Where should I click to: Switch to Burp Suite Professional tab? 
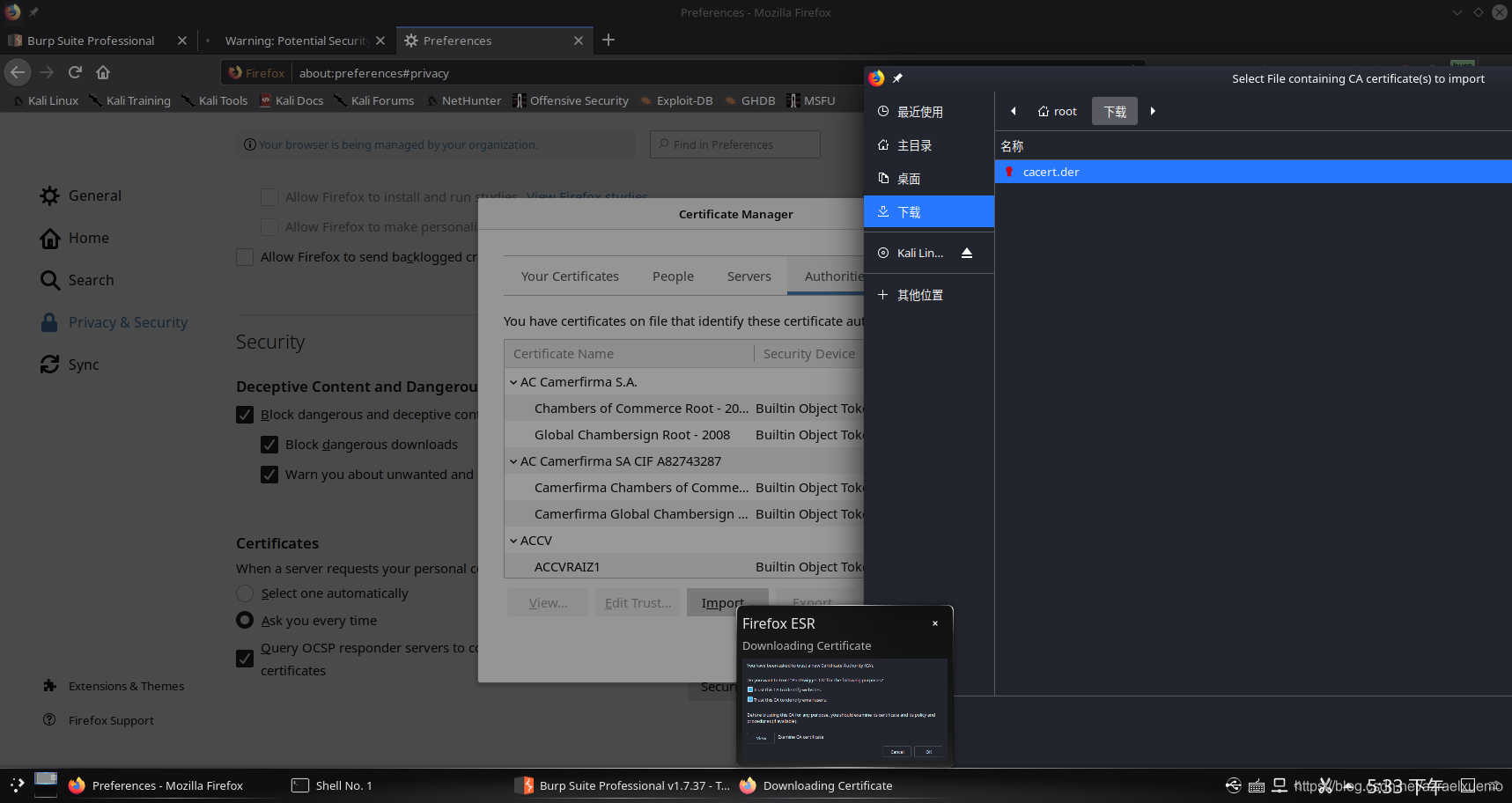click(91, 41)
